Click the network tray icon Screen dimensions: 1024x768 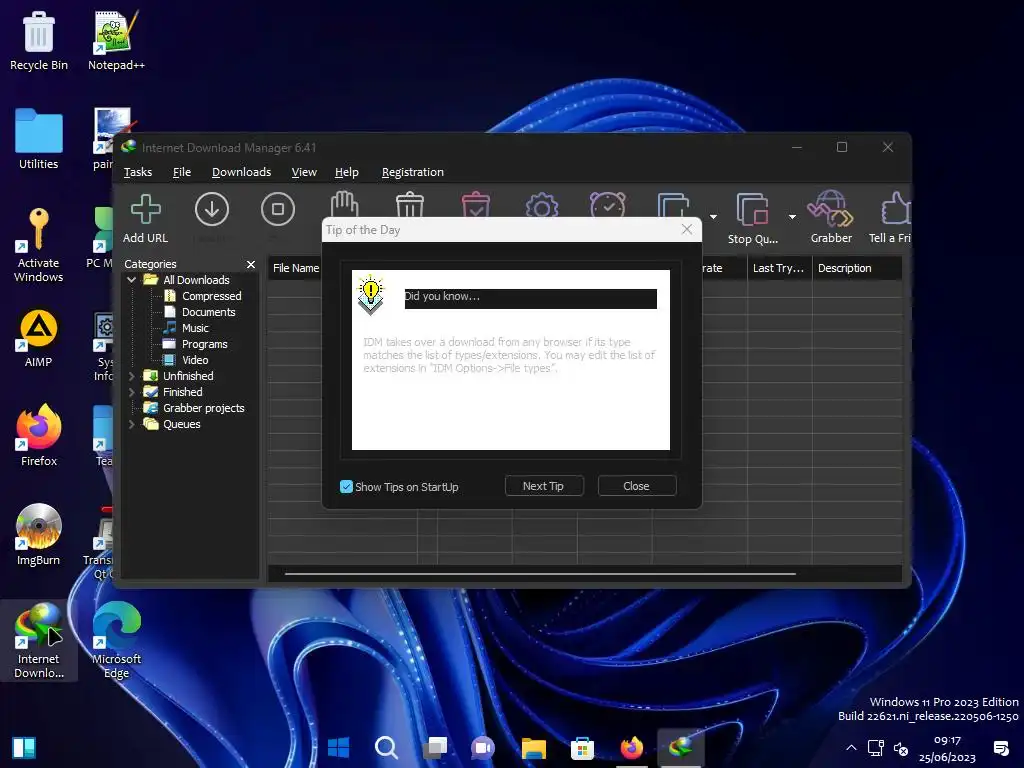pos(875,748)
